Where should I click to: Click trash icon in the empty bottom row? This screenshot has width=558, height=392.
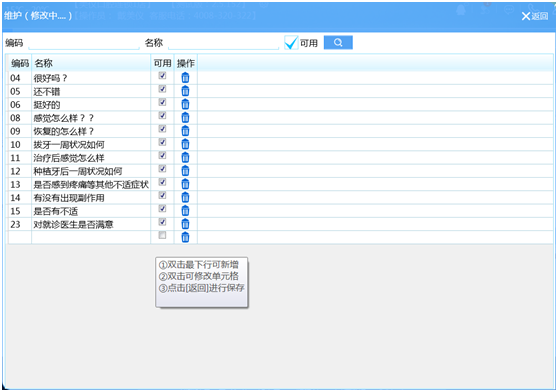[185, 237]
